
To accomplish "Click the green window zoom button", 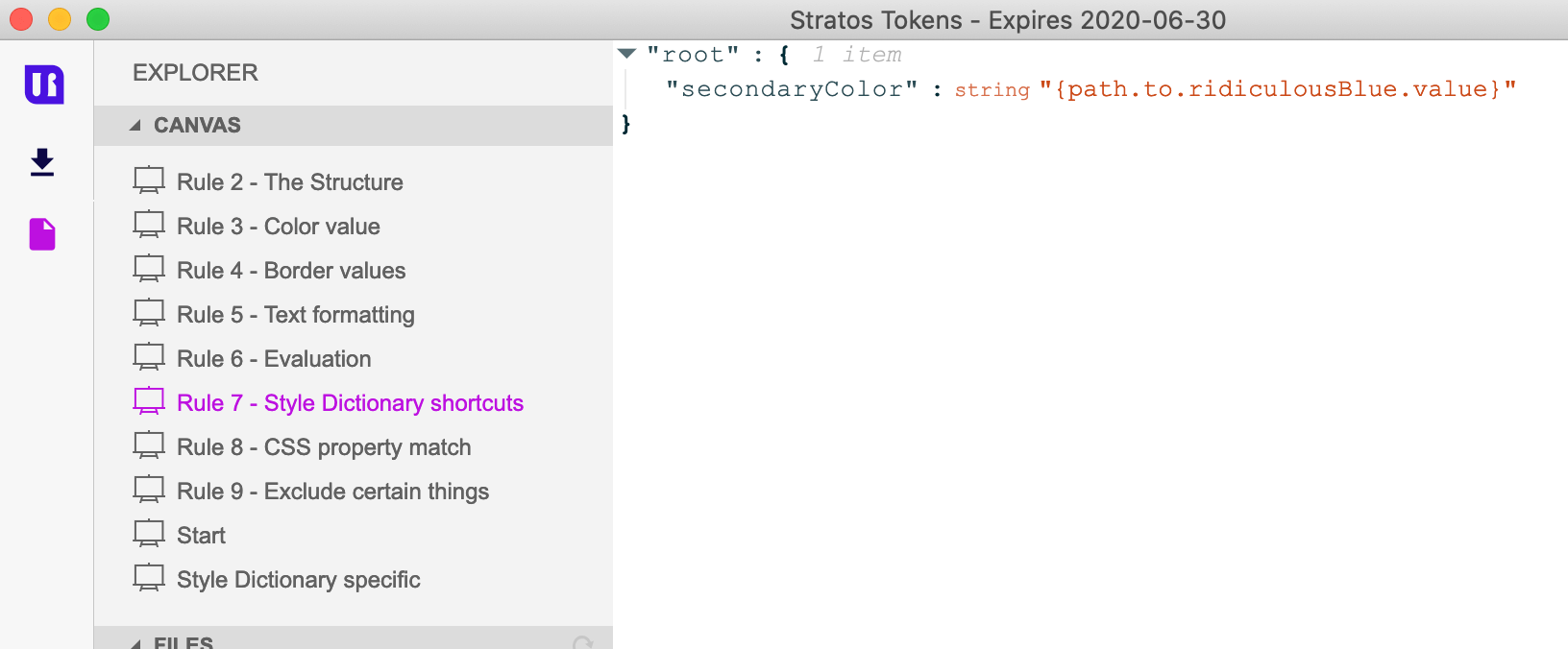I will coord(98,19).
